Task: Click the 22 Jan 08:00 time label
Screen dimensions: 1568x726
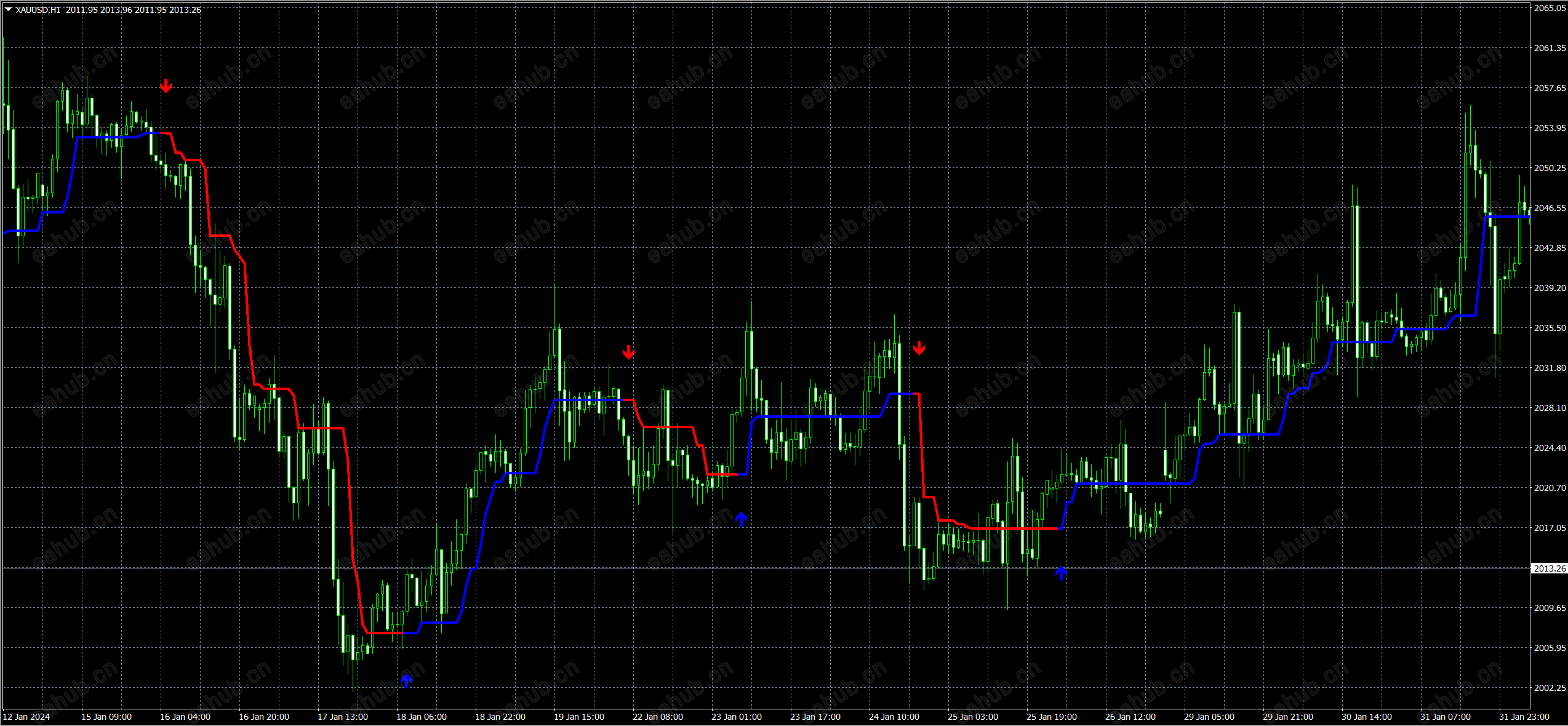Action: click(658, 717)
